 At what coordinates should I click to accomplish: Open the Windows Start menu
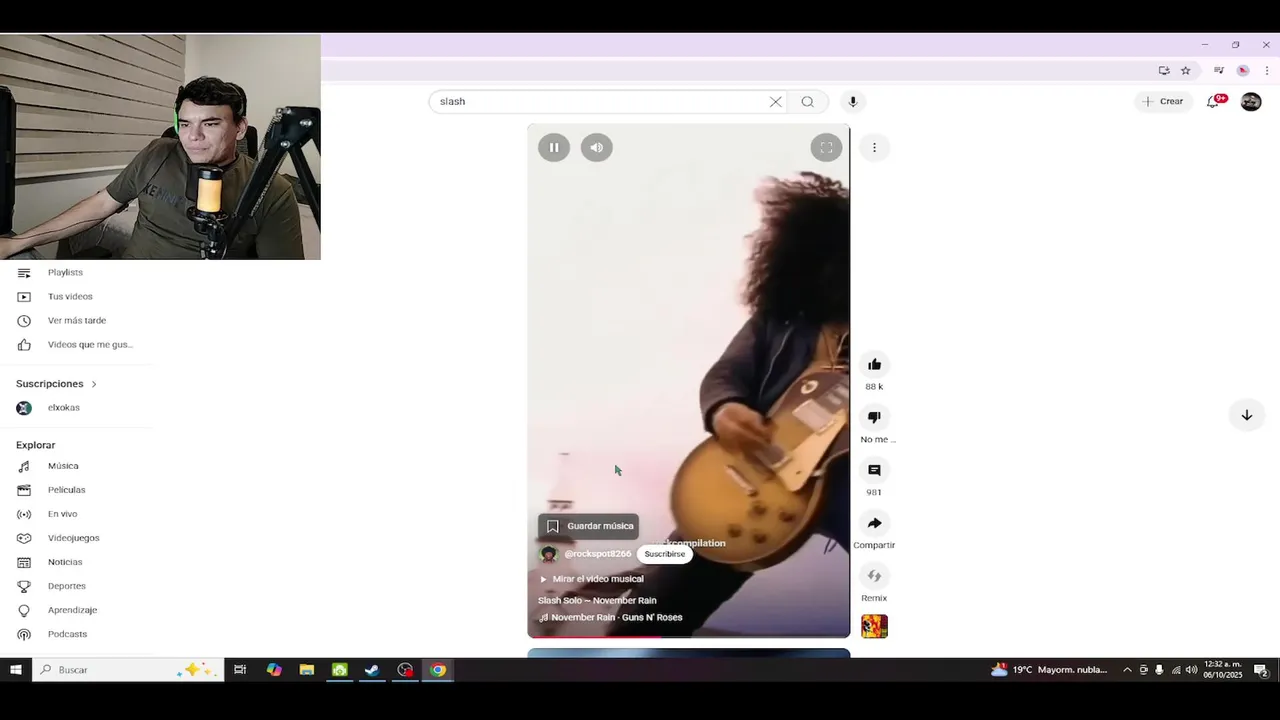click(16, 670)
